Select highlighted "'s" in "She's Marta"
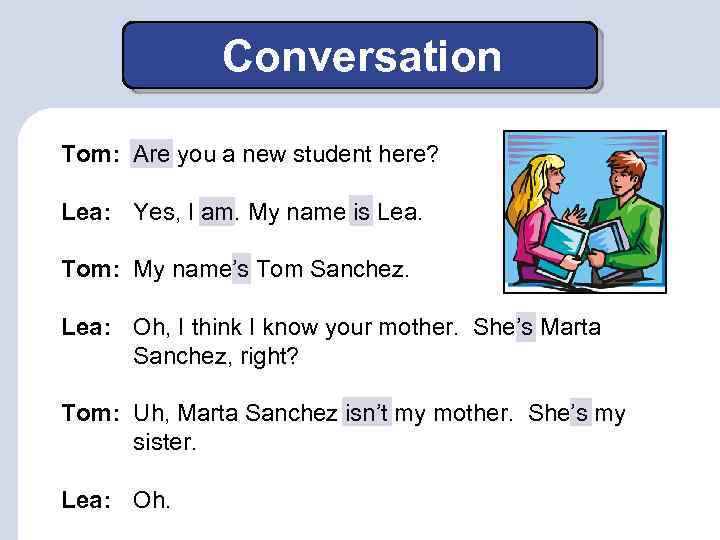This screenshot has width=720, height=540. [x=525, y=328]
